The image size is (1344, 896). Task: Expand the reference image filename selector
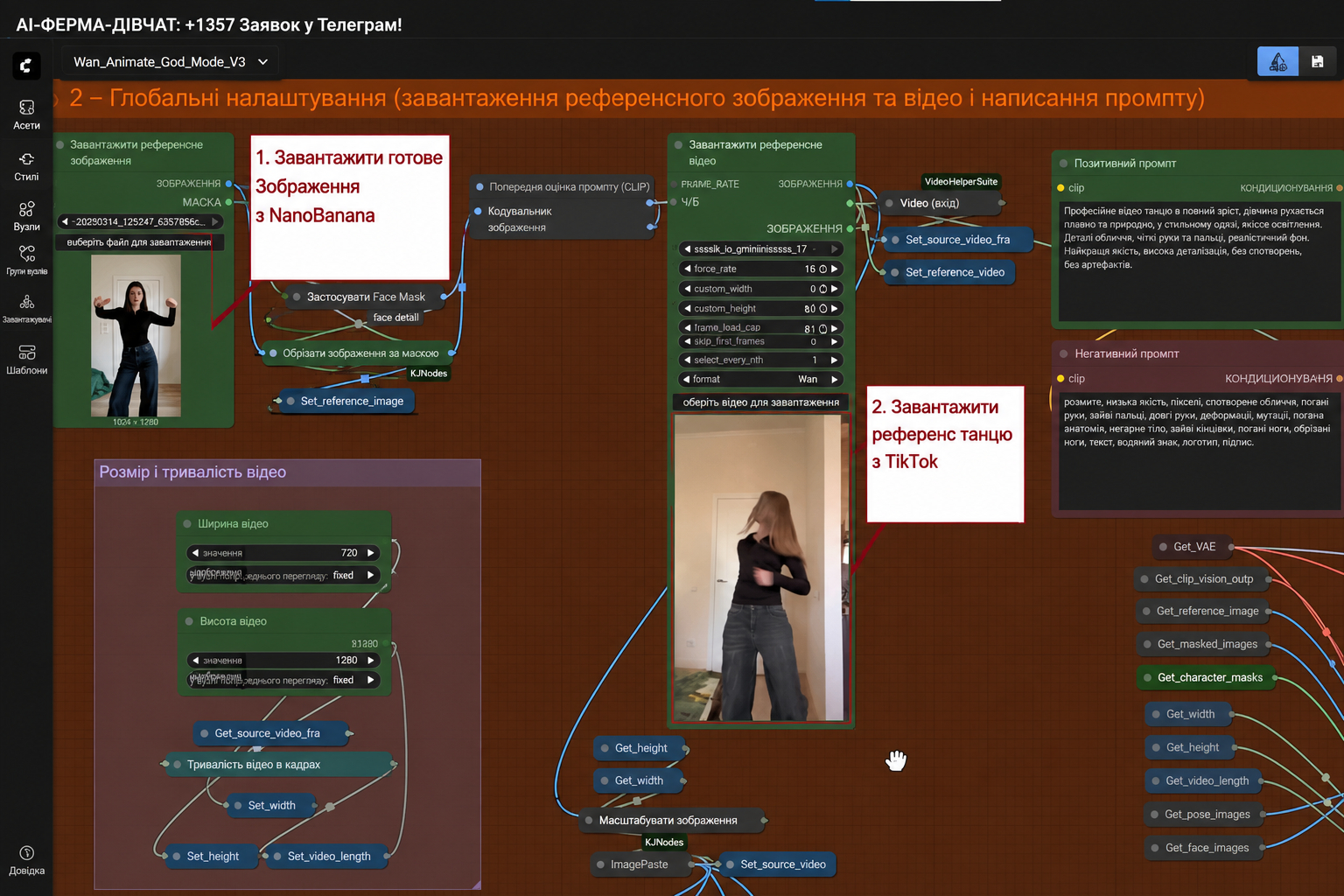point(140,221)
